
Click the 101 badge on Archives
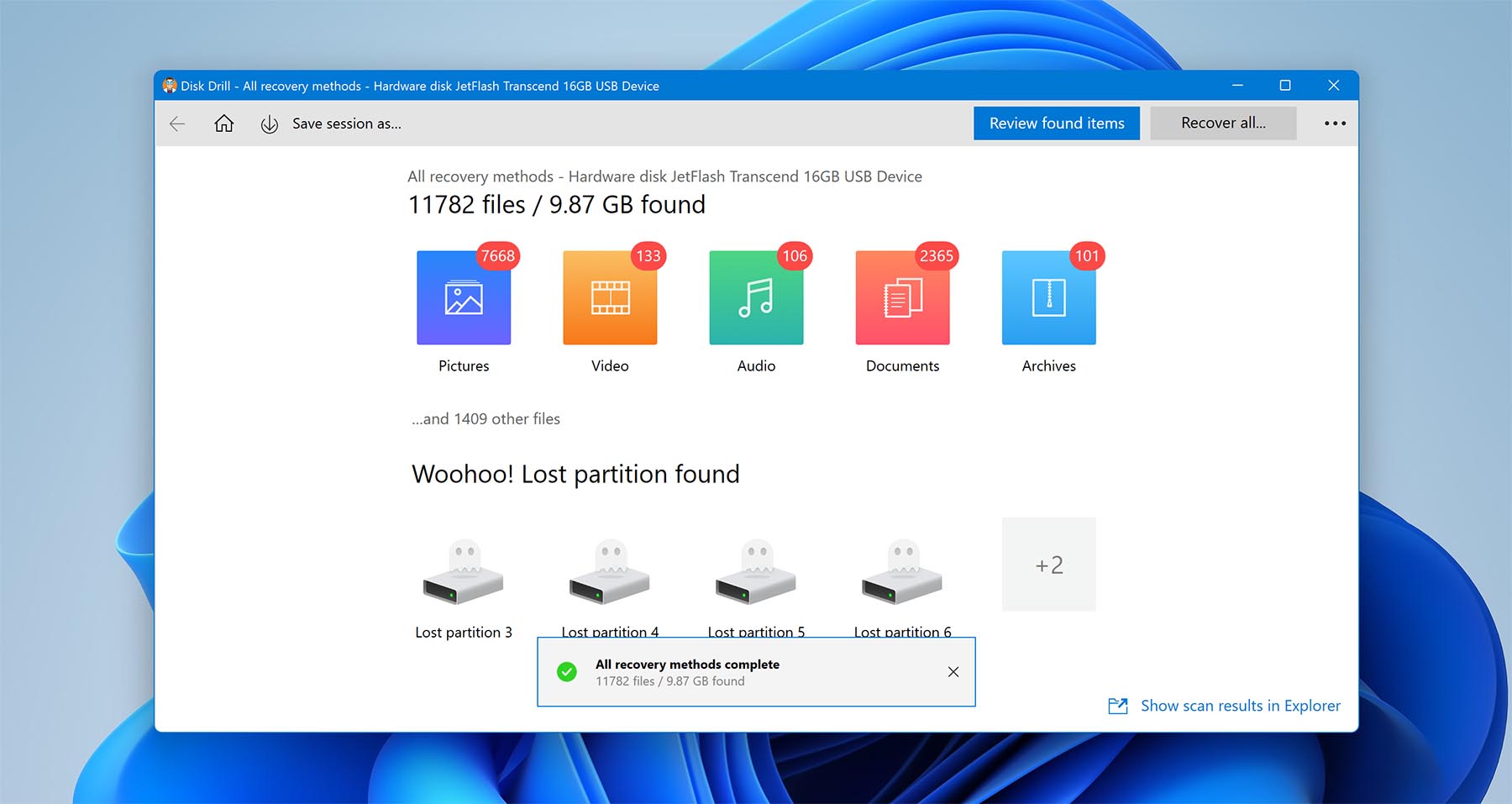click(x=1087, y=255)
